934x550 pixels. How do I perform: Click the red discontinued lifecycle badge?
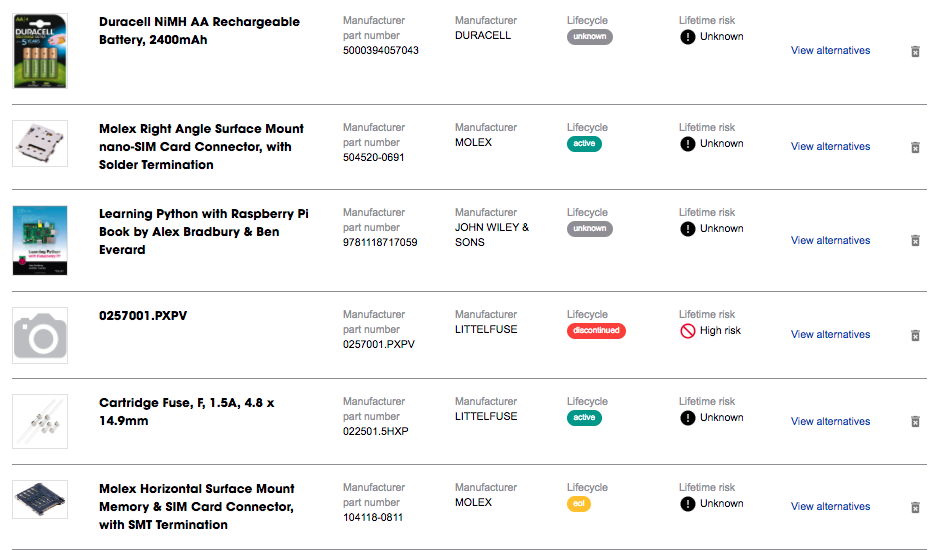point(596,330)
